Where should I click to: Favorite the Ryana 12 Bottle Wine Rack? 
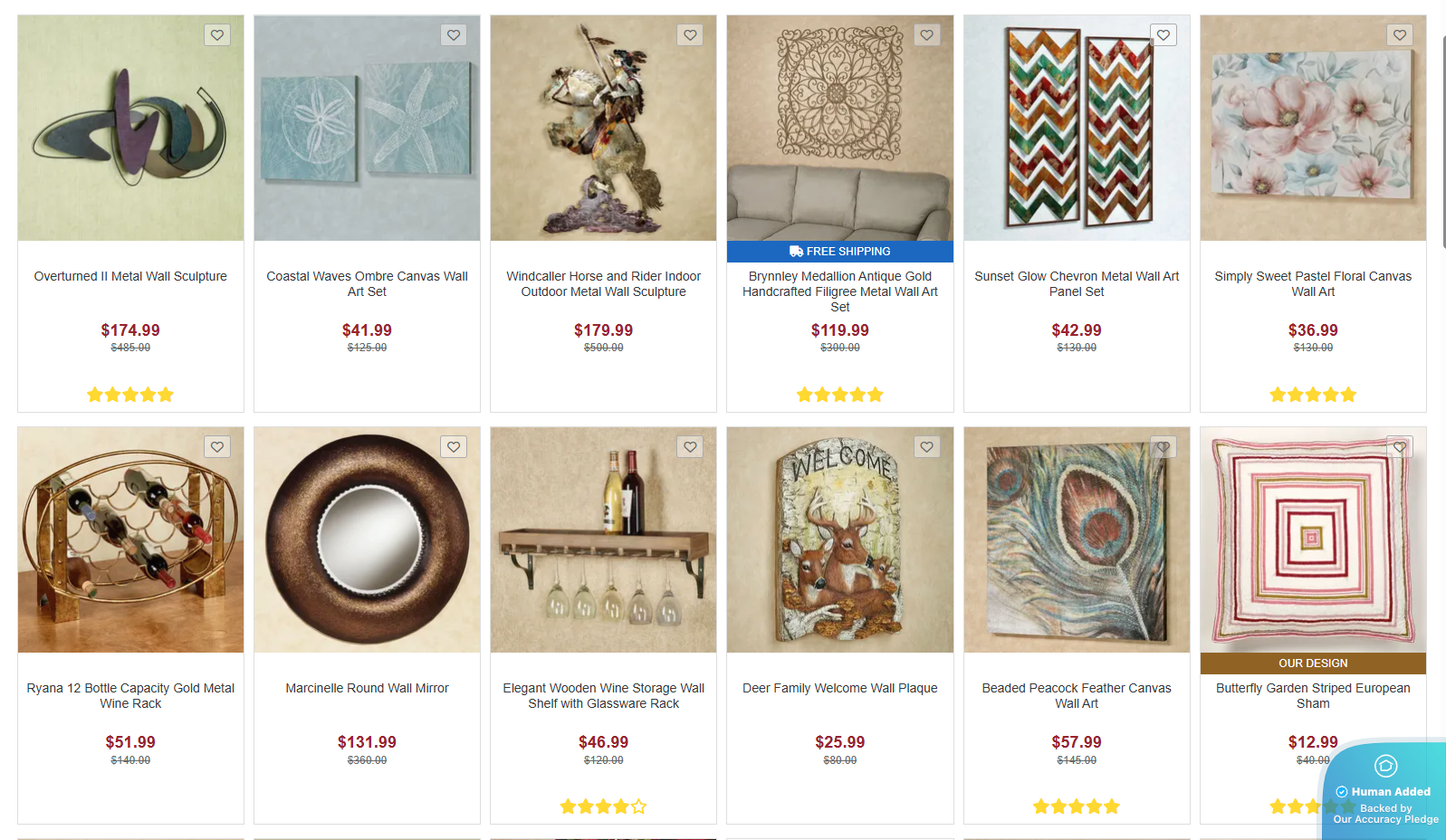217,447
